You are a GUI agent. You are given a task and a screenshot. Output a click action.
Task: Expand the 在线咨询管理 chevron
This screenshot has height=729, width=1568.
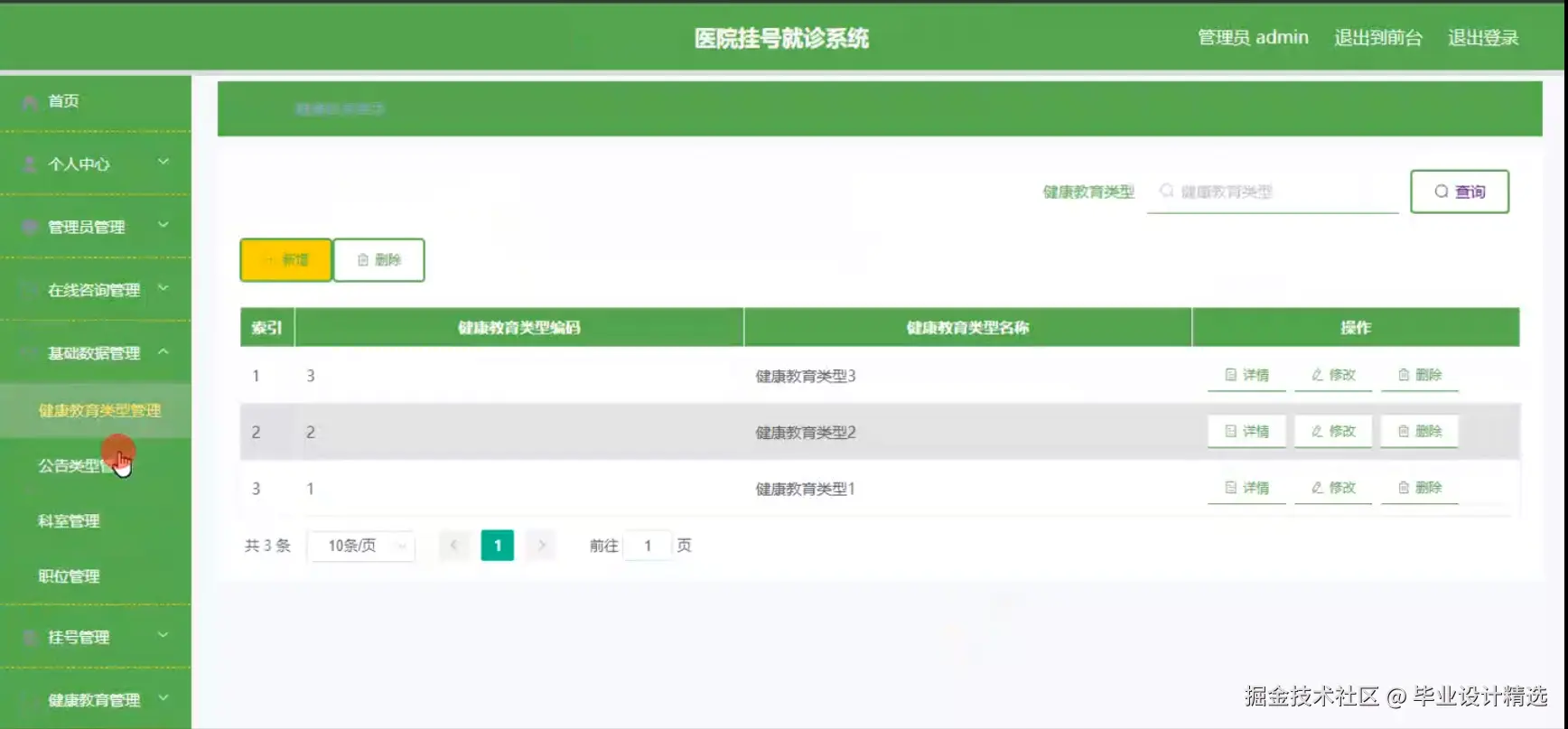(163, 288)
